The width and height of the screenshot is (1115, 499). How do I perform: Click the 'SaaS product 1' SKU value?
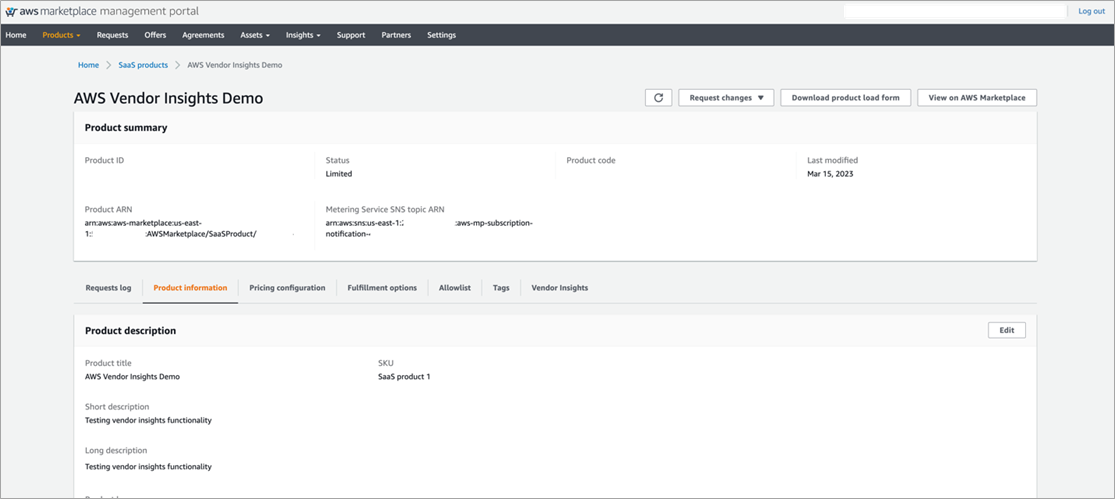pyautogui.click(x=404, y=377)
